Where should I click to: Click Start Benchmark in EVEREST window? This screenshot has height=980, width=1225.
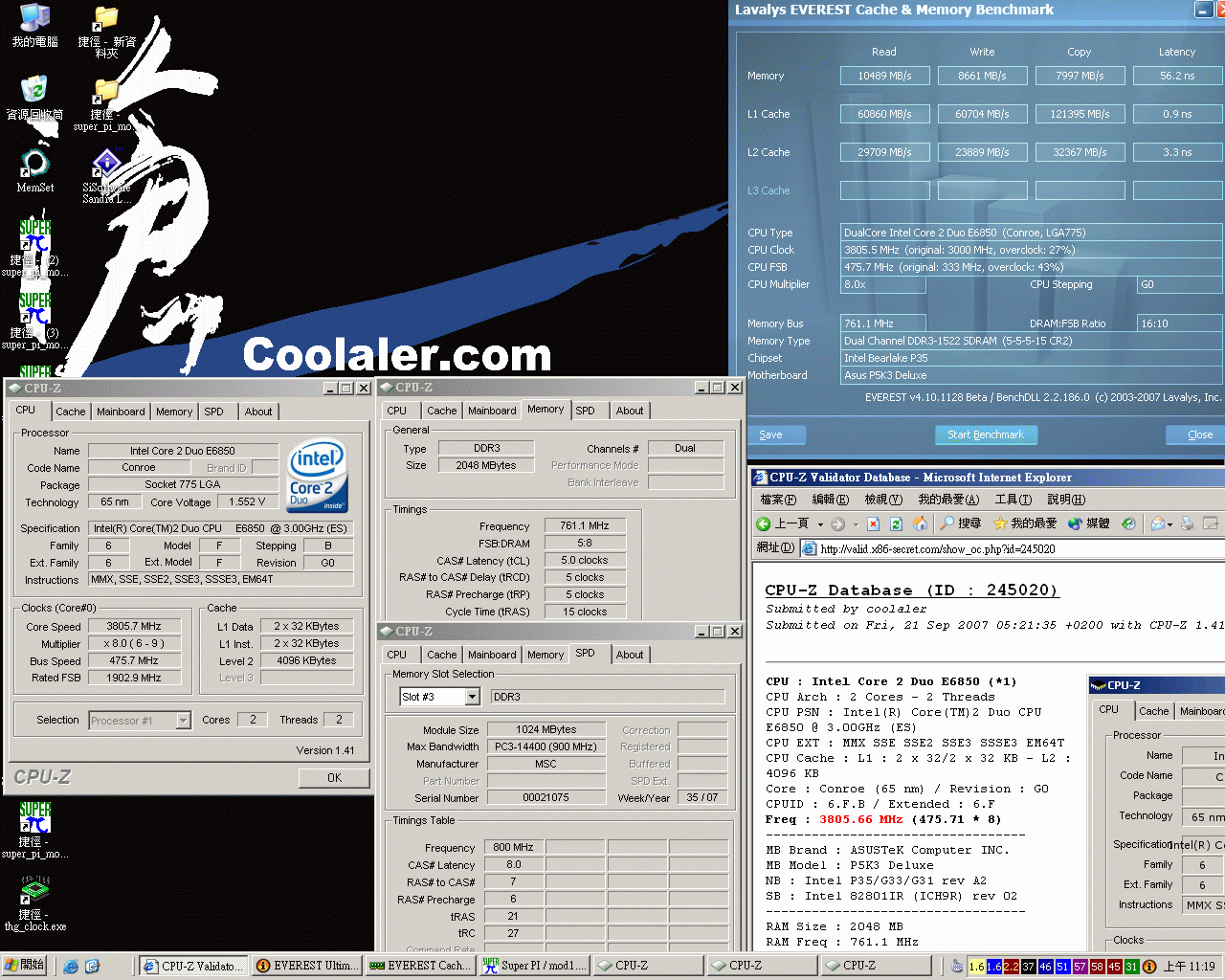(x=986, y=434)
